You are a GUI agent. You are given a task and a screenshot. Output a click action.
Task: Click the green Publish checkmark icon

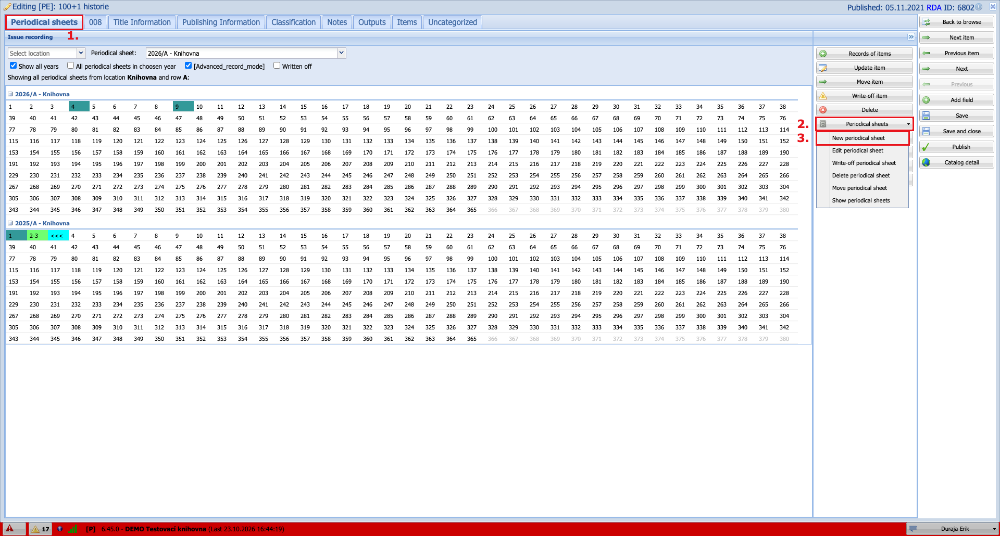926,147
